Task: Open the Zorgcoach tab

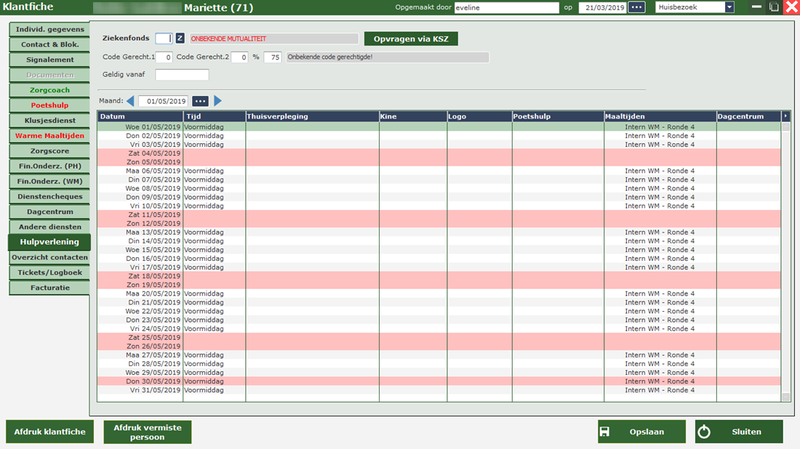Action: [49, 90]
